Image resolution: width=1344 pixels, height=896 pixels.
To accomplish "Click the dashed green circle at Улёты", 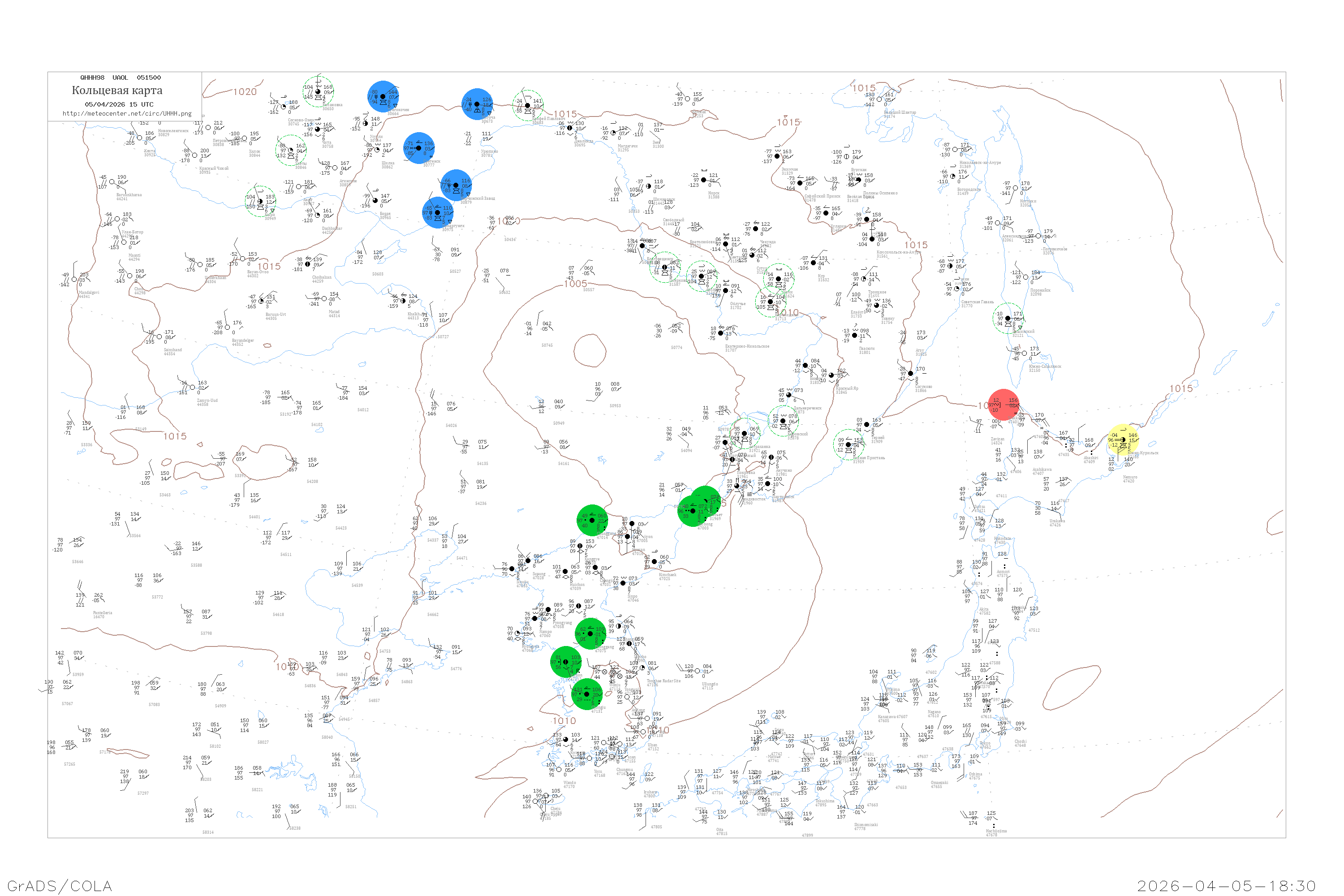I will [x=291, y=150].
